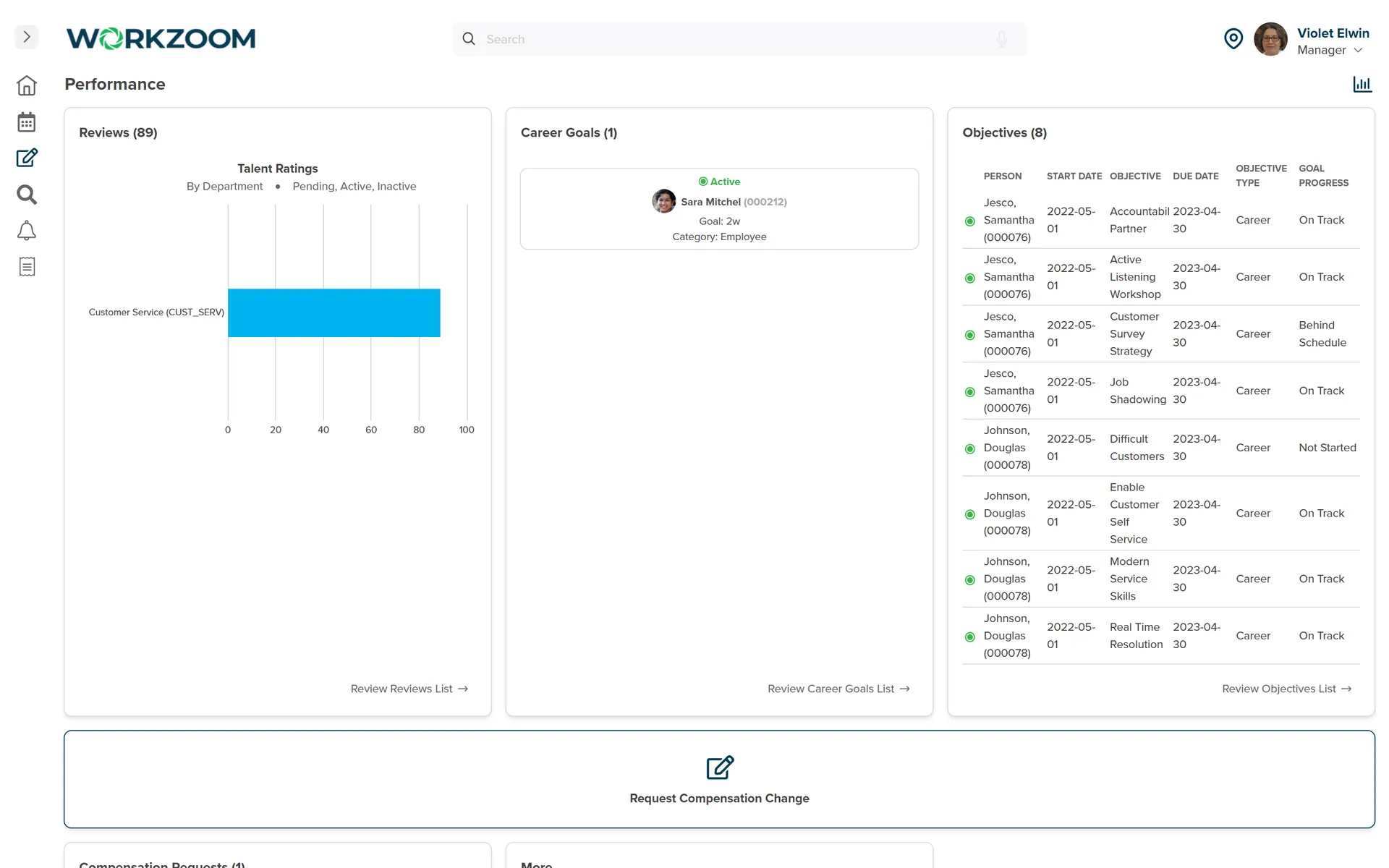Sort by the GOAL PROGRESS column header

(x=1324, y=176)
